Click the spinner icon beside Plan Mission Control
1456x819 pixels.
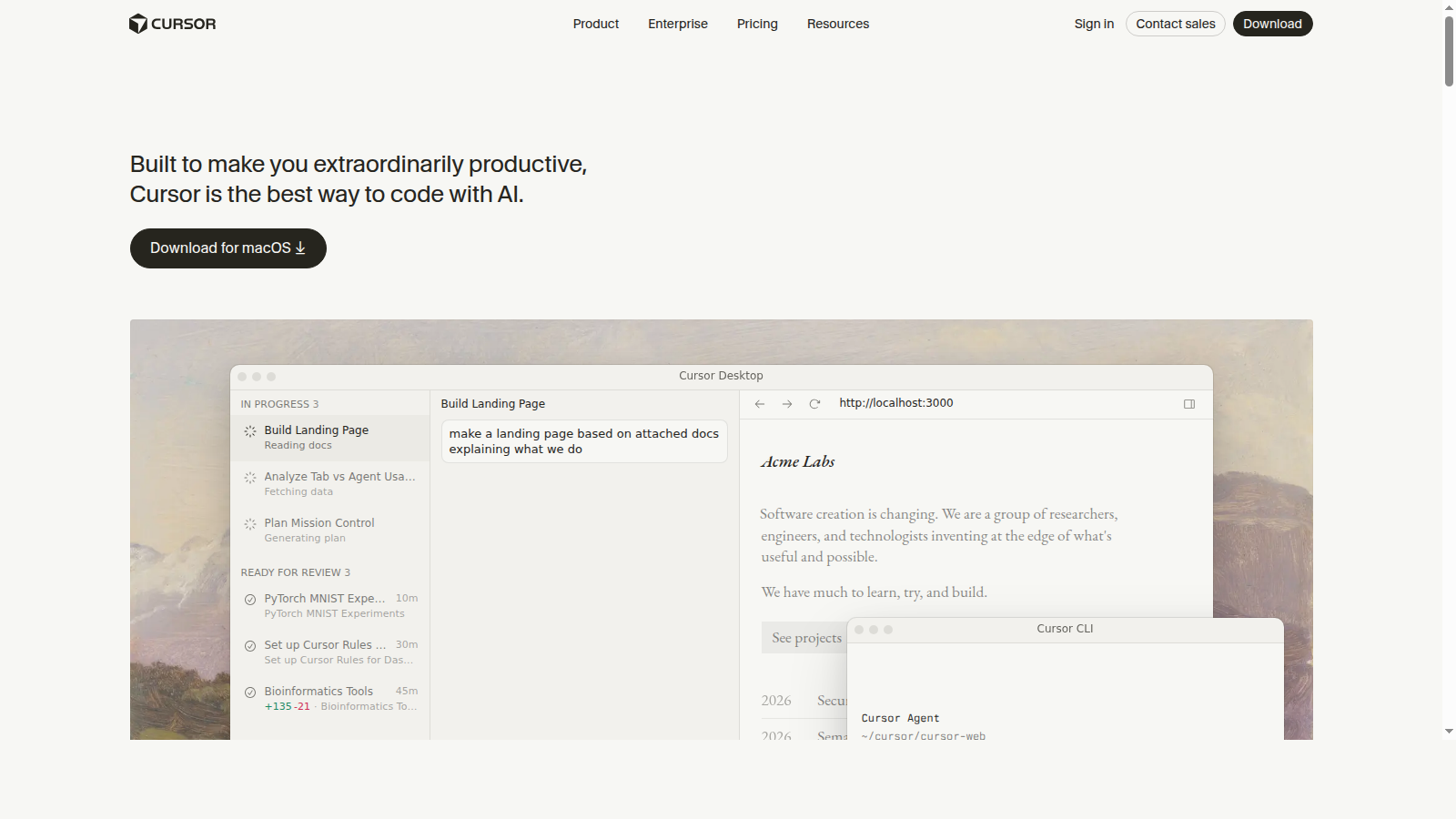(x=250, y=524)
